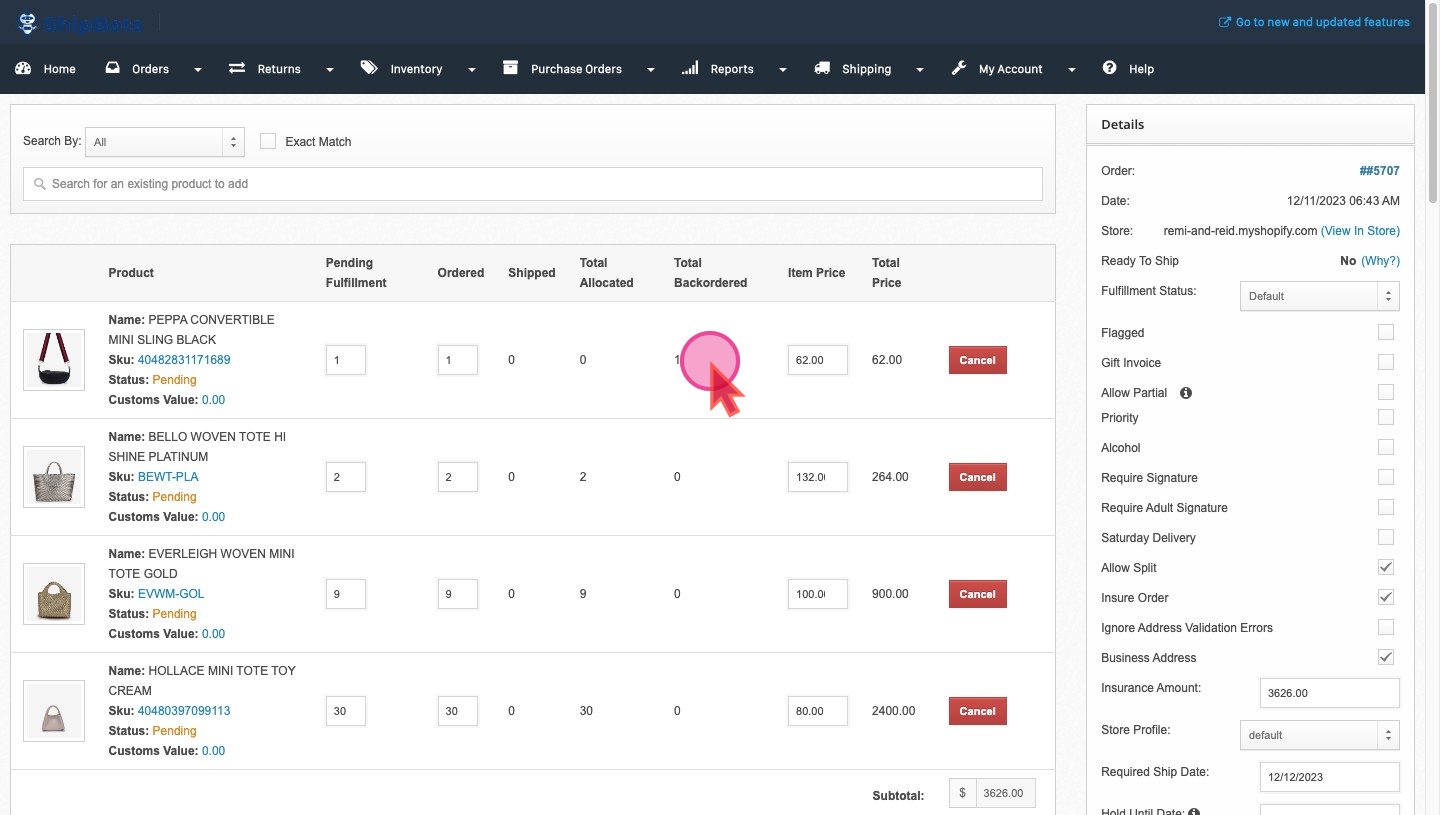The image size is (1440, 815).
Task: Go to new and updated features
Action: (1323, 22)
